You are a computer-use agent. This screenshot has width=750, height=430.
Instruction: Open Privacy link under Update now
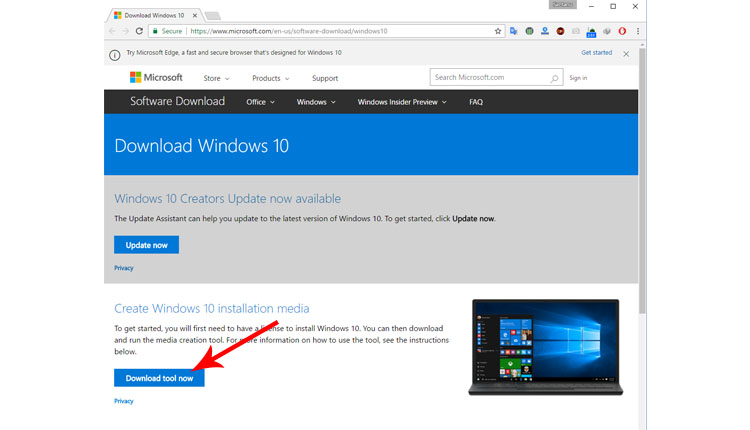[x=123, y=268]
